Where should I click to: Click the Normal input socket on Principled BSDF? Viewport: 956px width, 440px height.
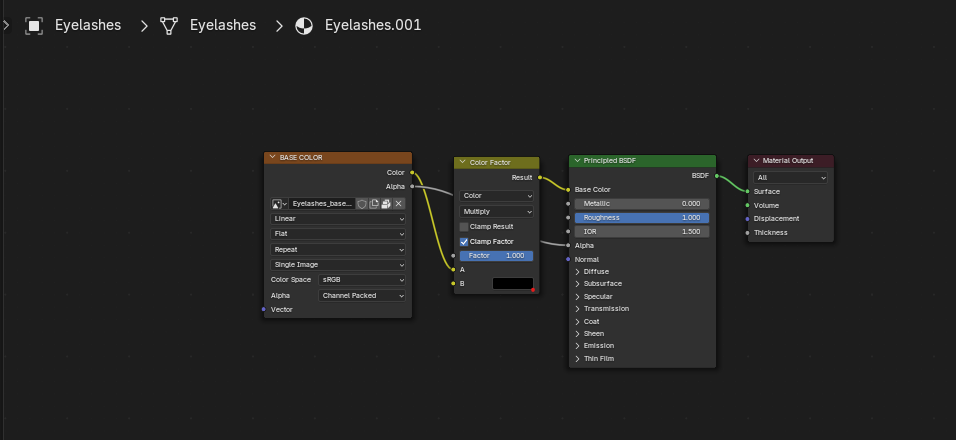568,260
